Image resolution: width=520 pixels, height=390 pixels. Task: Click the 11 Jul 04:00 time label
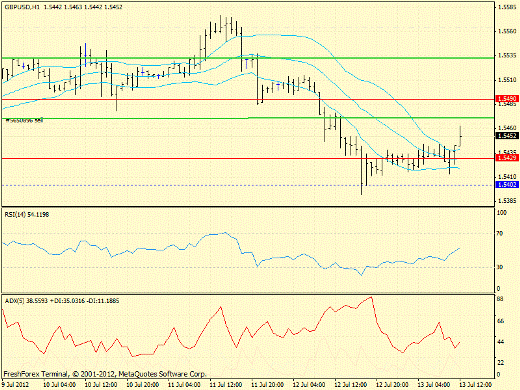(x=184, y=385)
